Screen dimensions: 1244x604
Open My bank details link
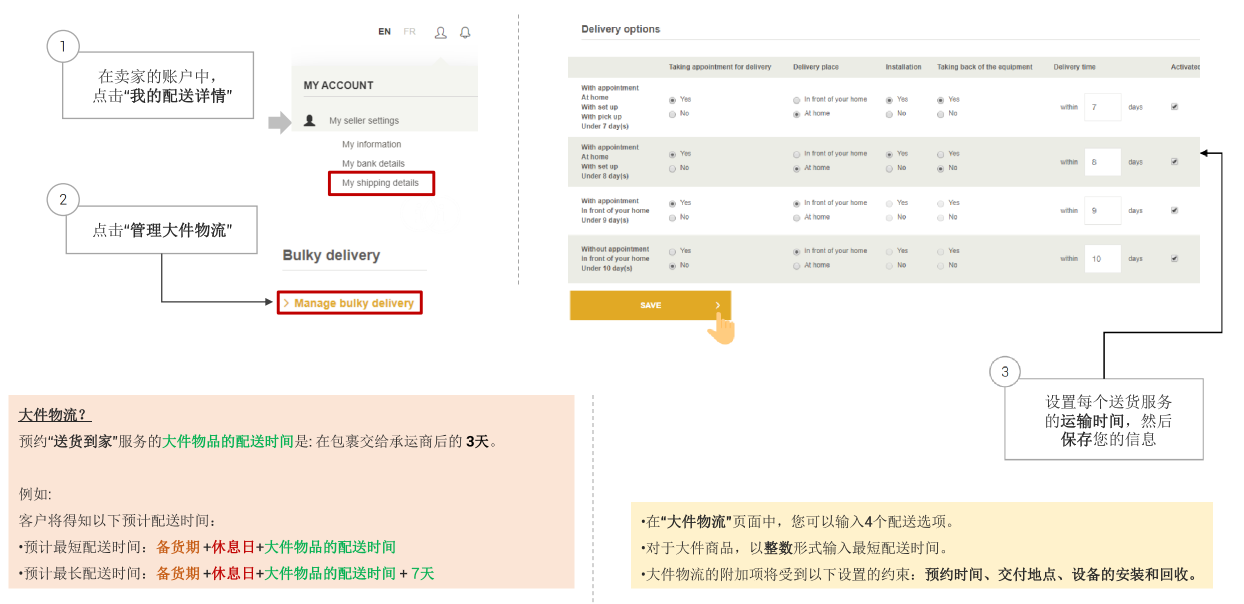click(373, 164)
